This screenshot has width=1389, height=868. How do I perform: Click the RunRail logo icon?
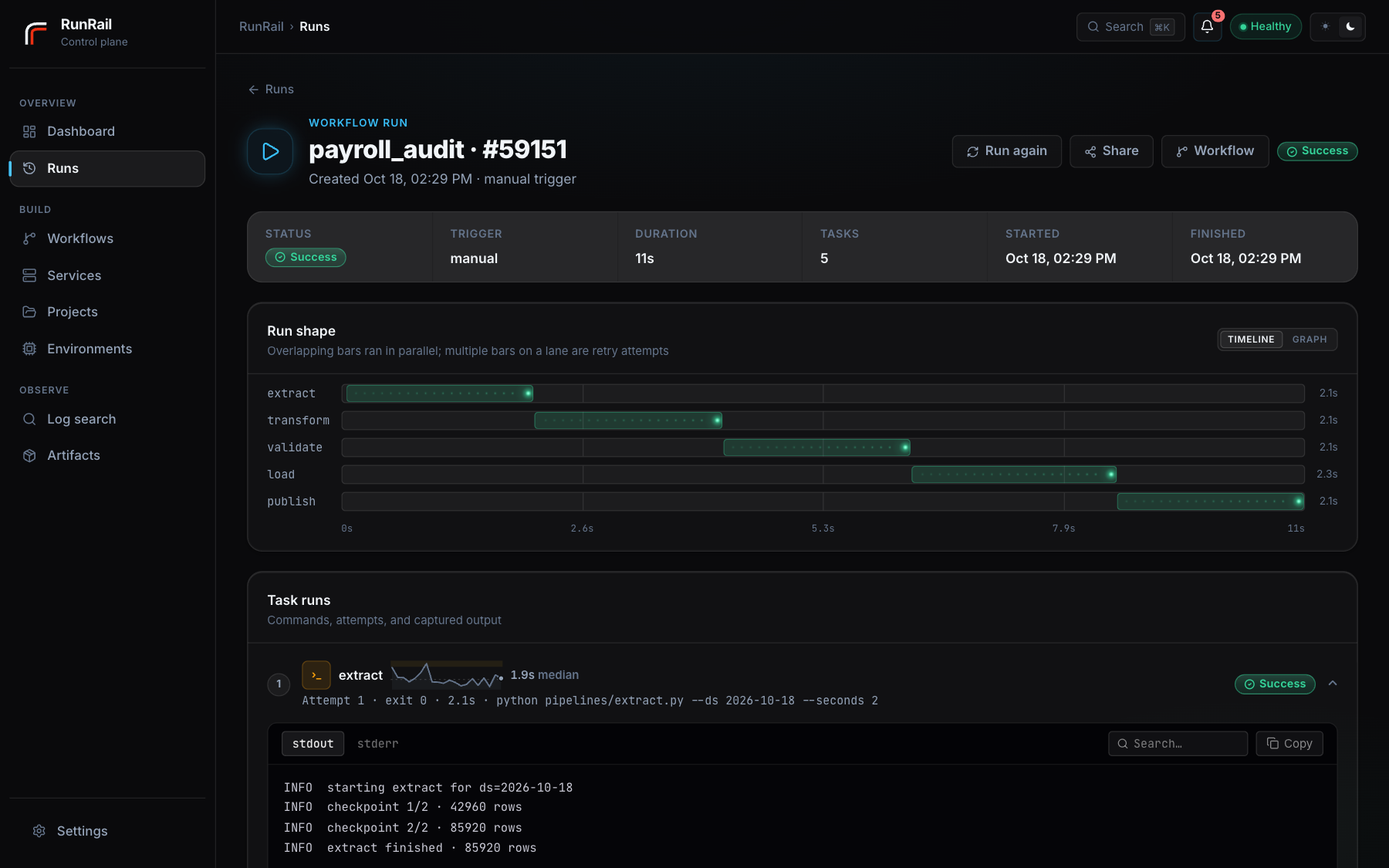[x=35, y=33]
